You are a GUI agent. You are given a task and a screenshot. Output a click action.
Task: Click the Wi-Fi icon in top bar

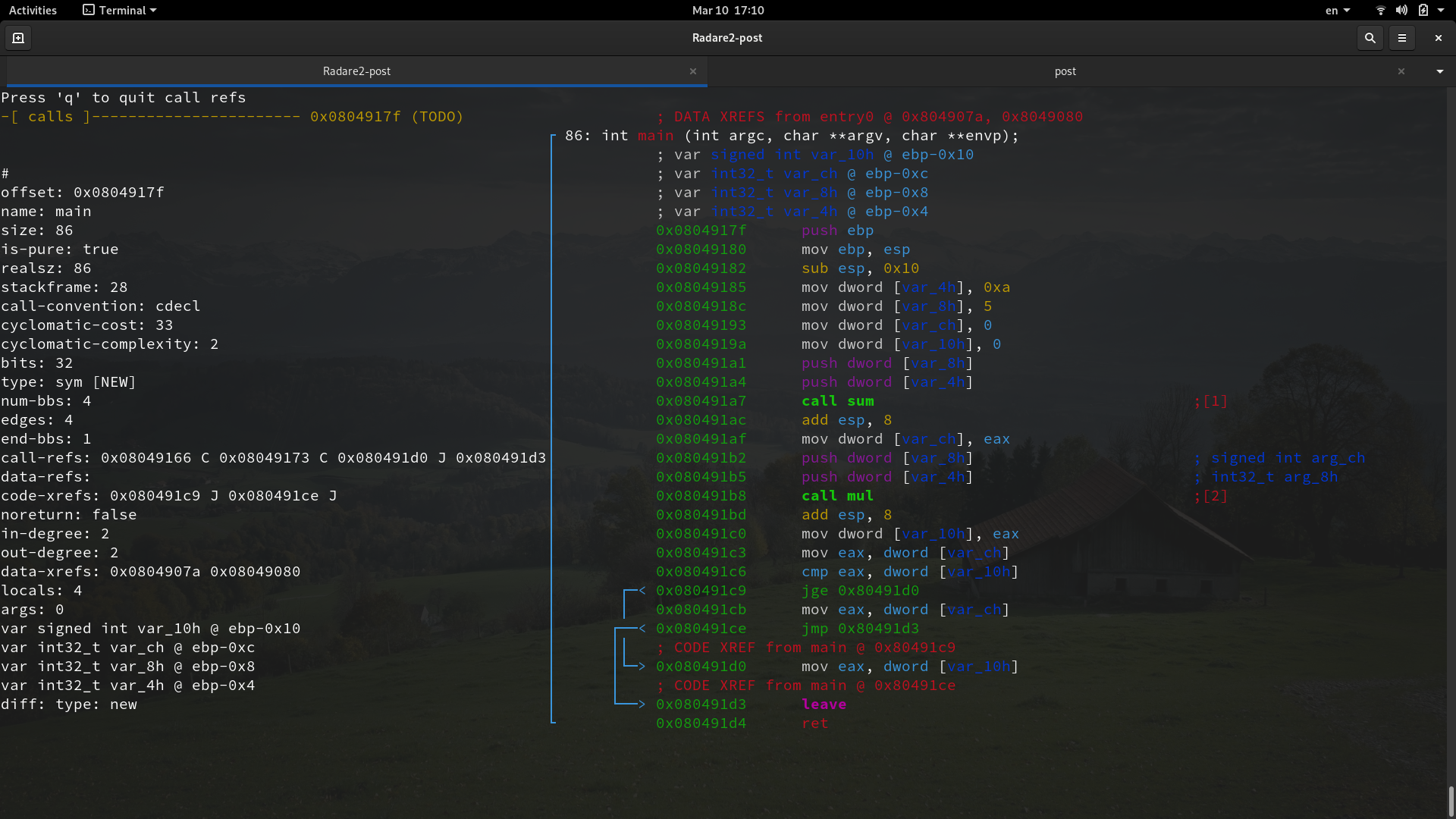(x=1380, y=11)
